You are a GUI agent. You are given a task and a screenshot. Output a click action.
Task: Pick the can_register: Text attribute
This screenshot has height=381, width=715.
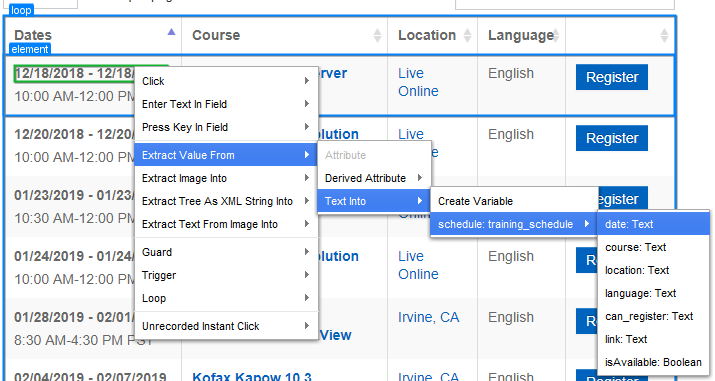pos(653,316)
